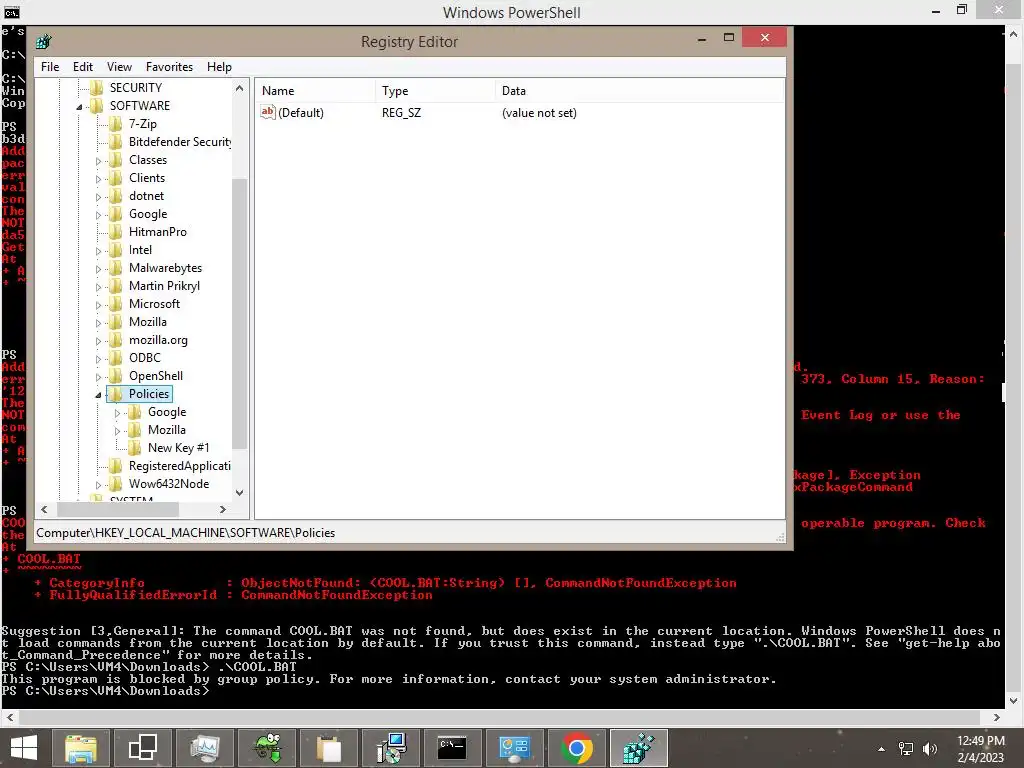This screenshot has height=768, width=1024.
Task: Open the software installer icon in taskbar
Action: (391, 748)
